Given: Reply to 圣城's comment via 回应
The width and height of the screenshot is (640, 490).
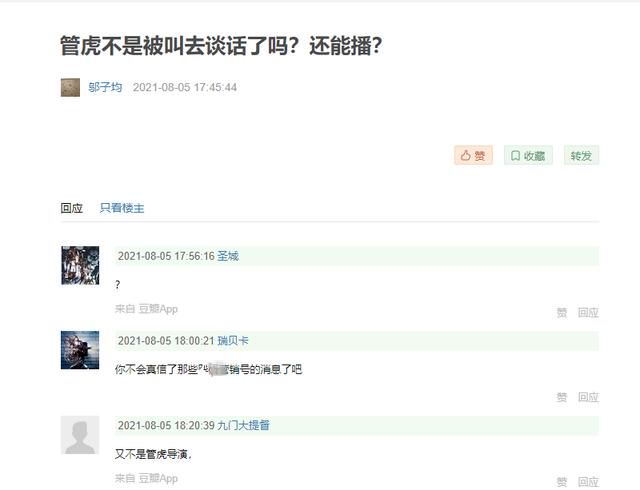Looking at the screenshot, I should point(588,313).
